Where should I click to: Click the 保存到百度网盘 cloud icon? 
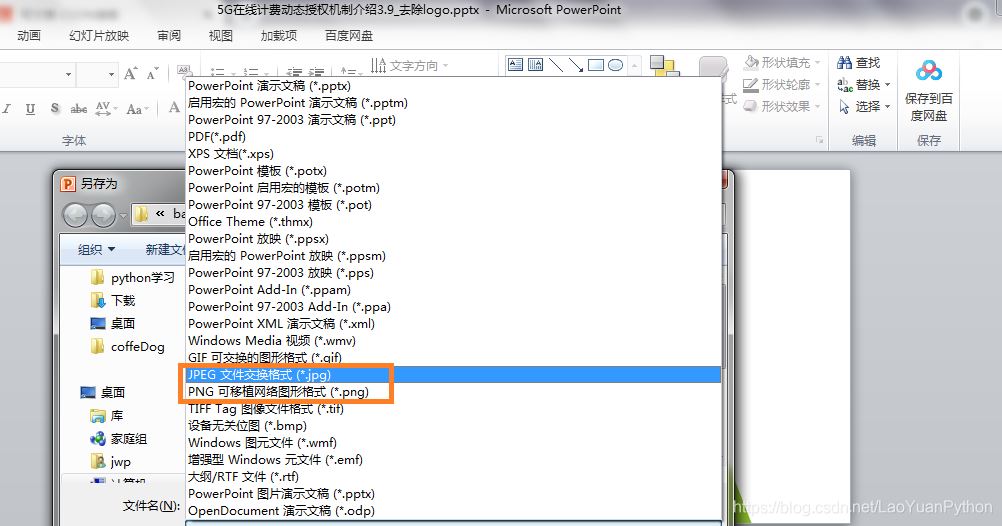(929, 70)
